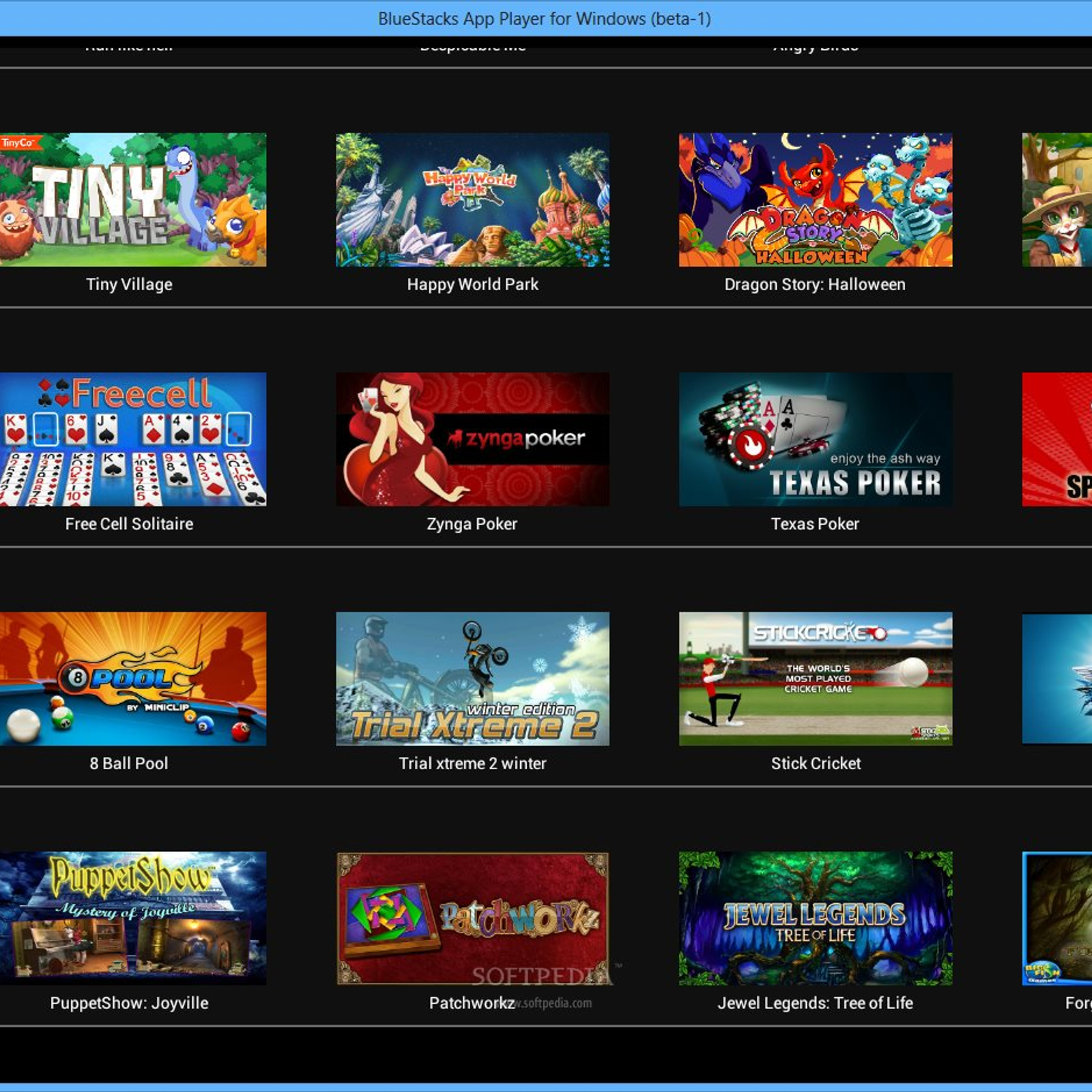Viewport: 1092px width, 1092px height.
Task: Launch Texas Poker chips banner
Action: click(x=816, y=439)
